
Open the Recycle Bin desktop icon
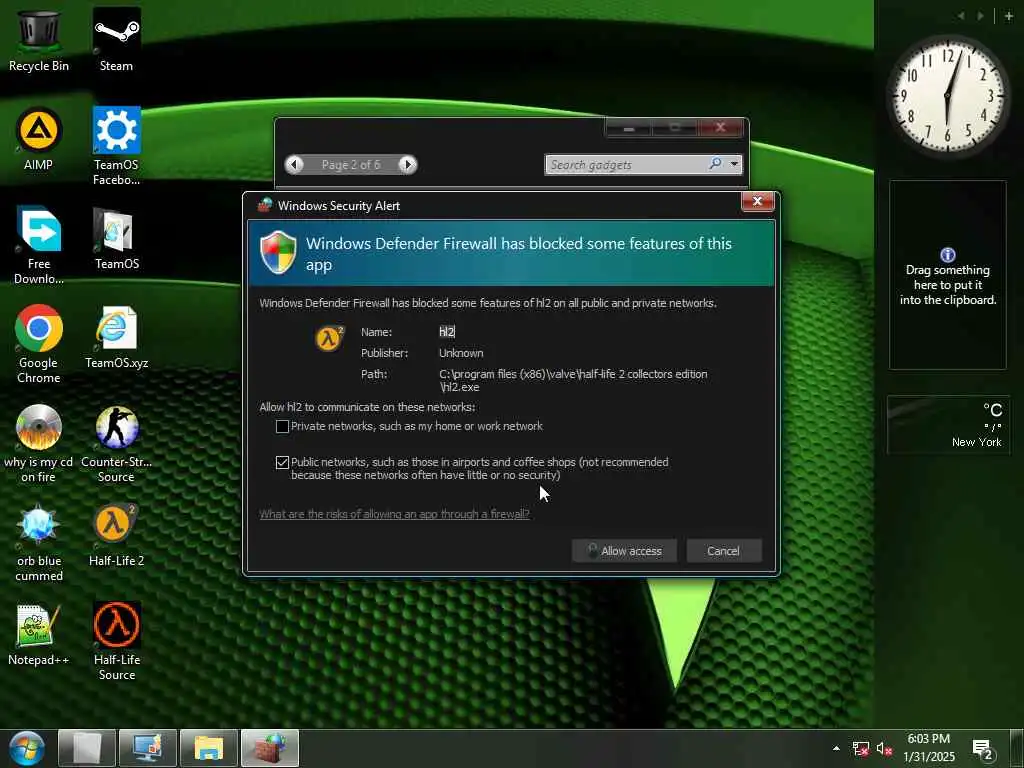(x=39, y=39)
